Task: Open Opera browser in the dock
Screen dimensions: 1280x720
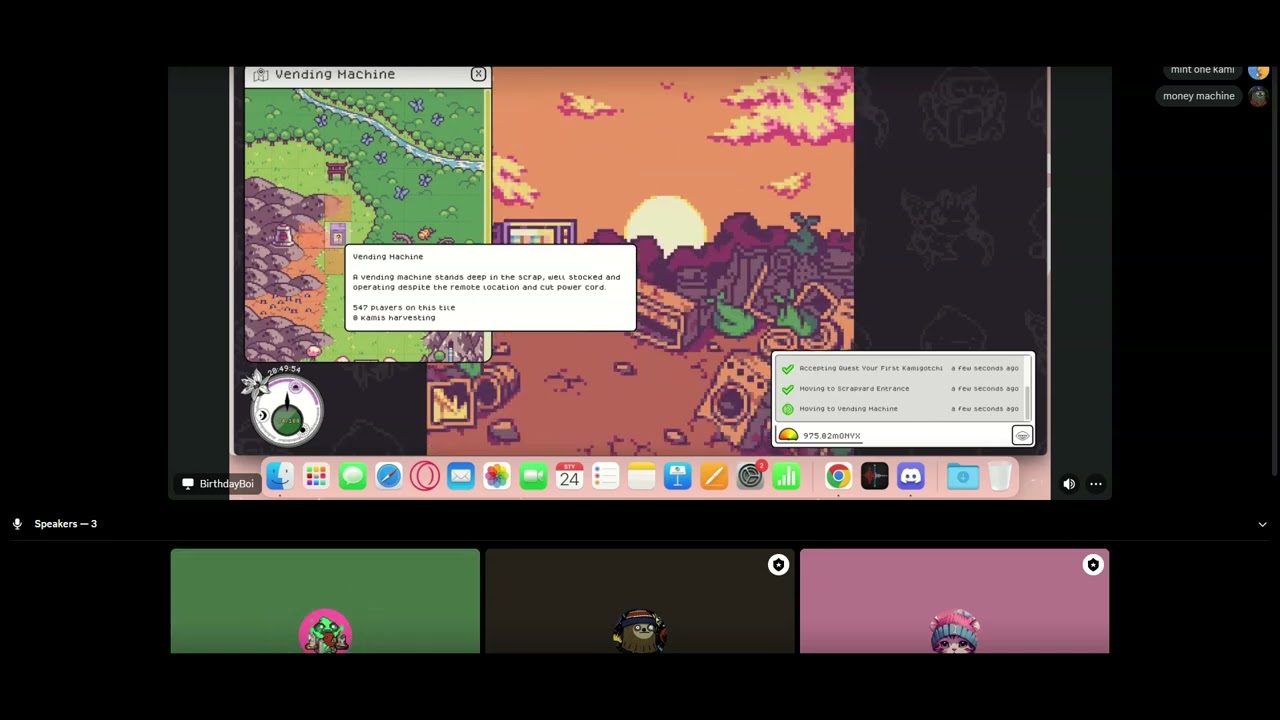Action: [x=424, y=477]
